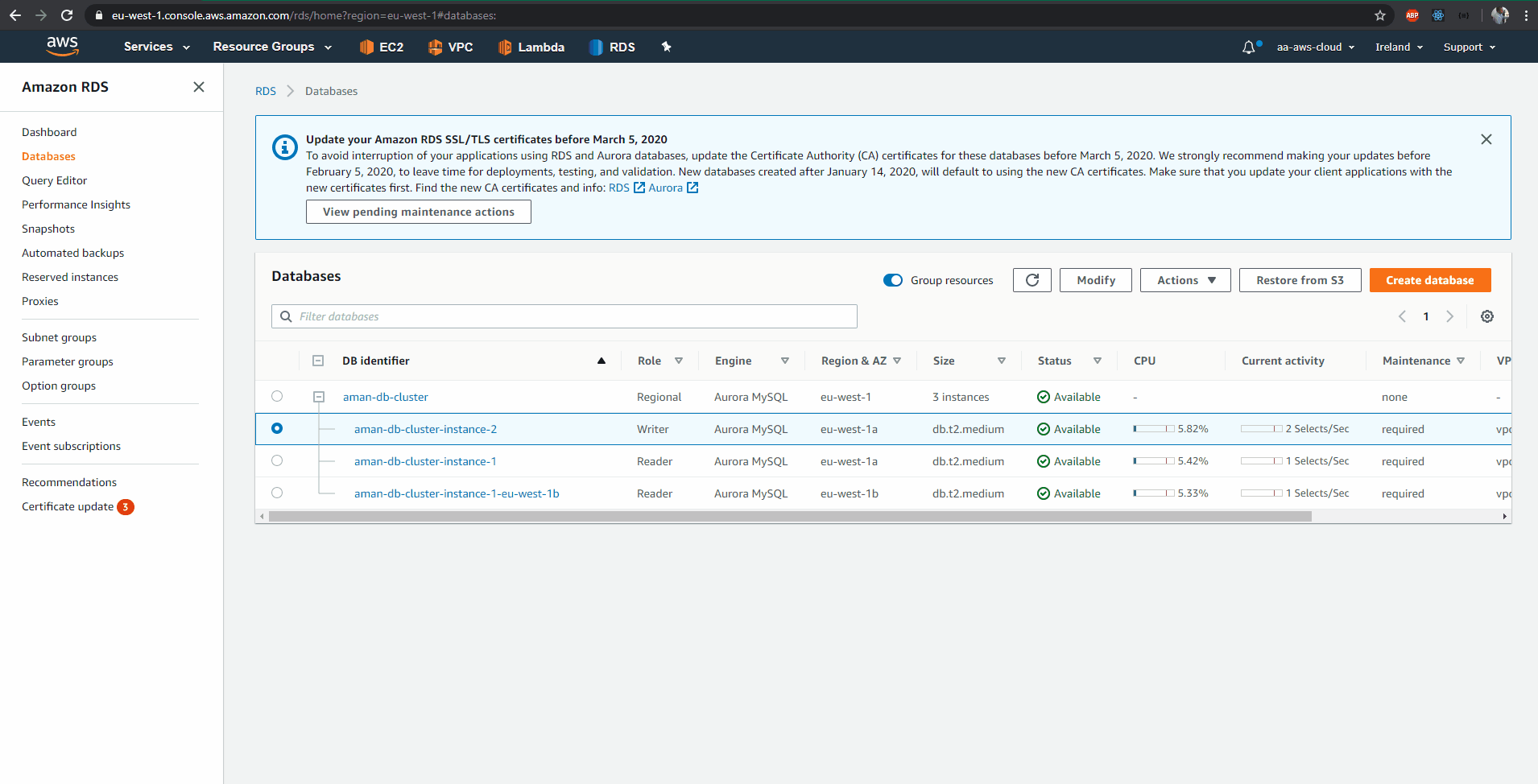1538x784 pixels.
Task: Open aman-db-cluster-instance-2 link
Action: [x=425, y=429]
